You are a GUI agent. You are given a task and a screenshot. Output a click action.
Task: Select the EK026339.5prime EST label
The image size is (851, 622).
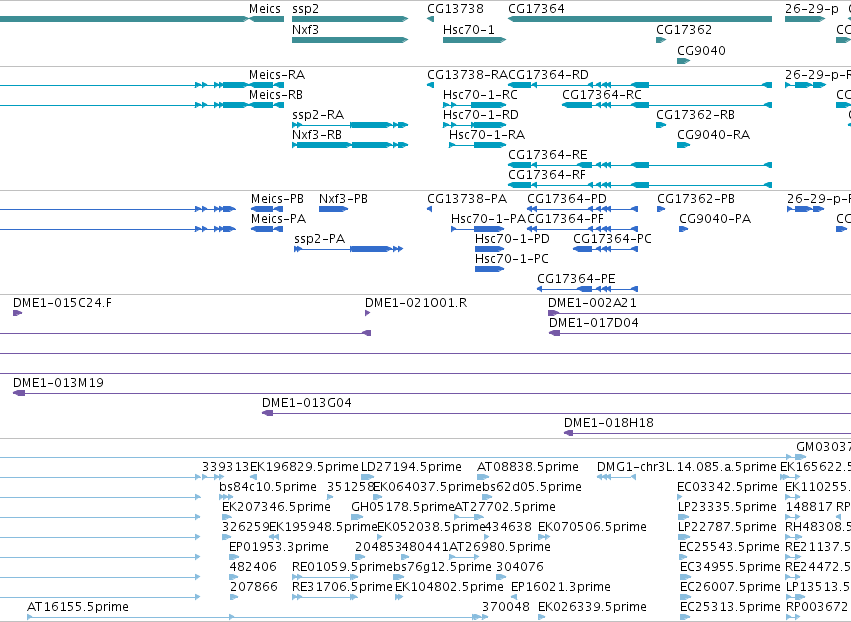[592, 607]
